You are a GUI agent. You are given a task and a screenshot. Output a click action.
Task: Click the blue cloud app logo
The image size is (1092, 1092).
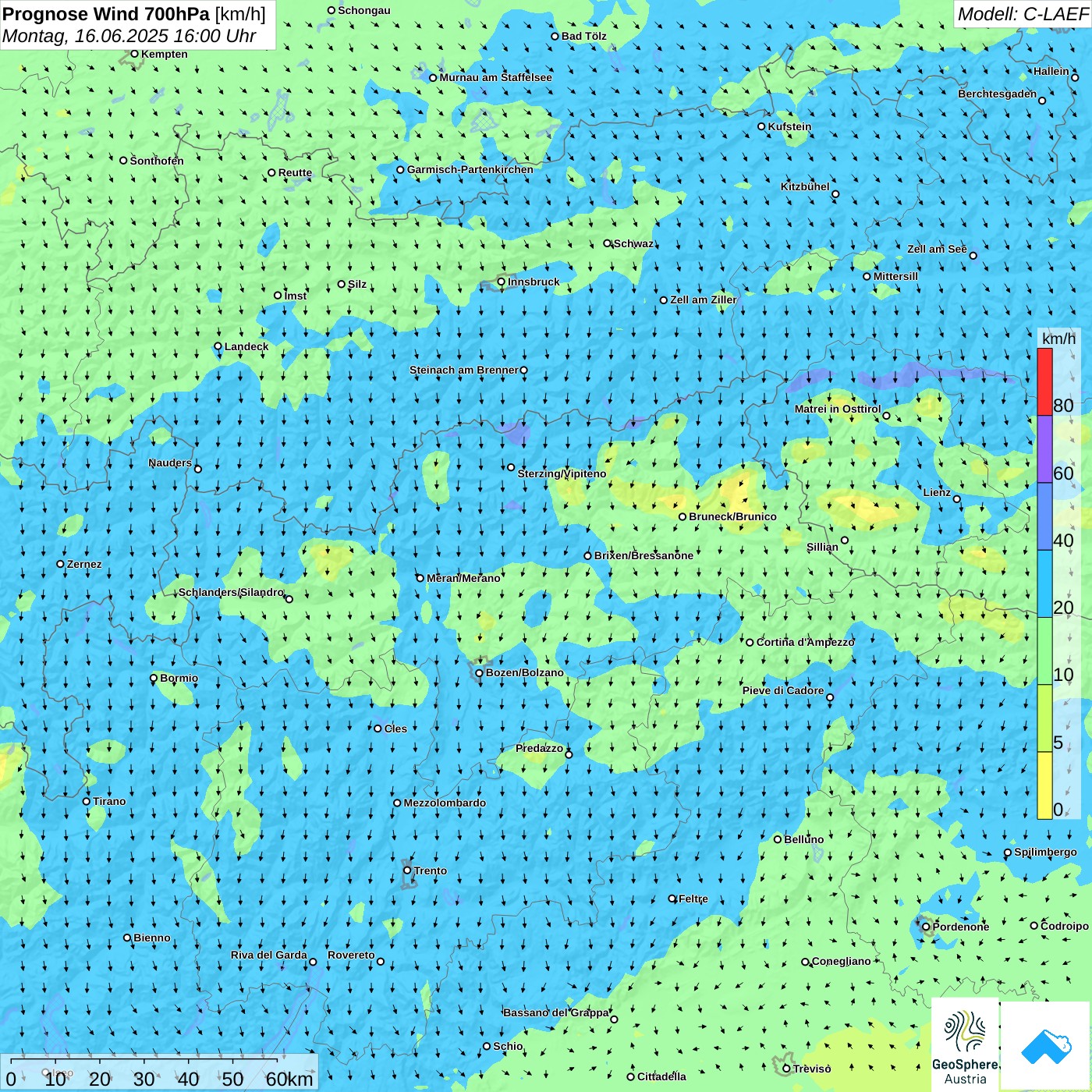(x=1046, y=1045)
